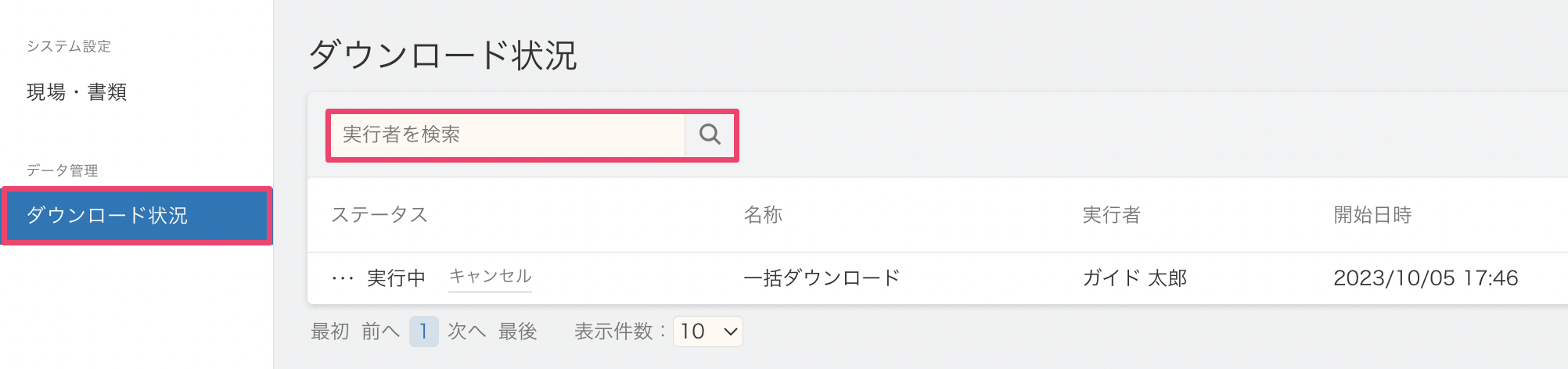Select the 一括ダウンロード row name

[822, 278]
